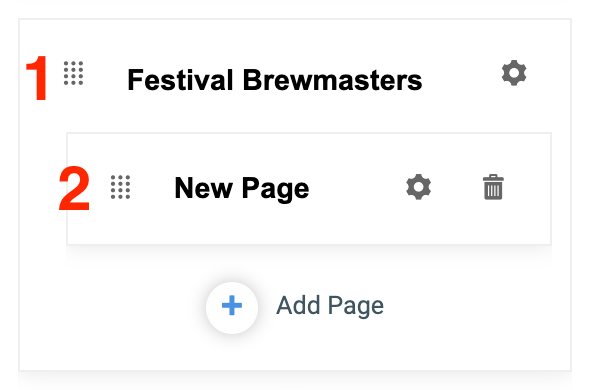Open the New Page settings gear
The height and width of the screenshot is (390, 592).
(x=418, y=187)
